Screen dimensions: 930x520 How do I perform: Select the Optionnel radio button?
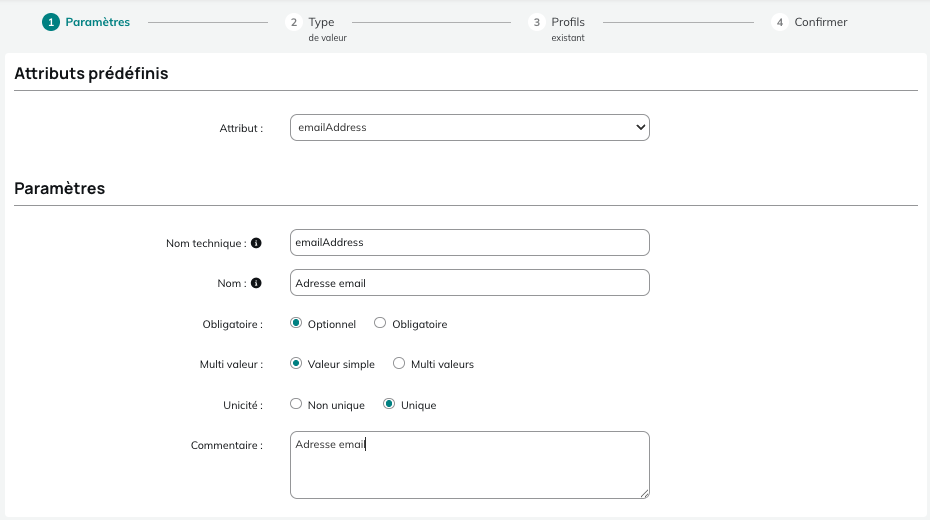[x=296, y=323]
